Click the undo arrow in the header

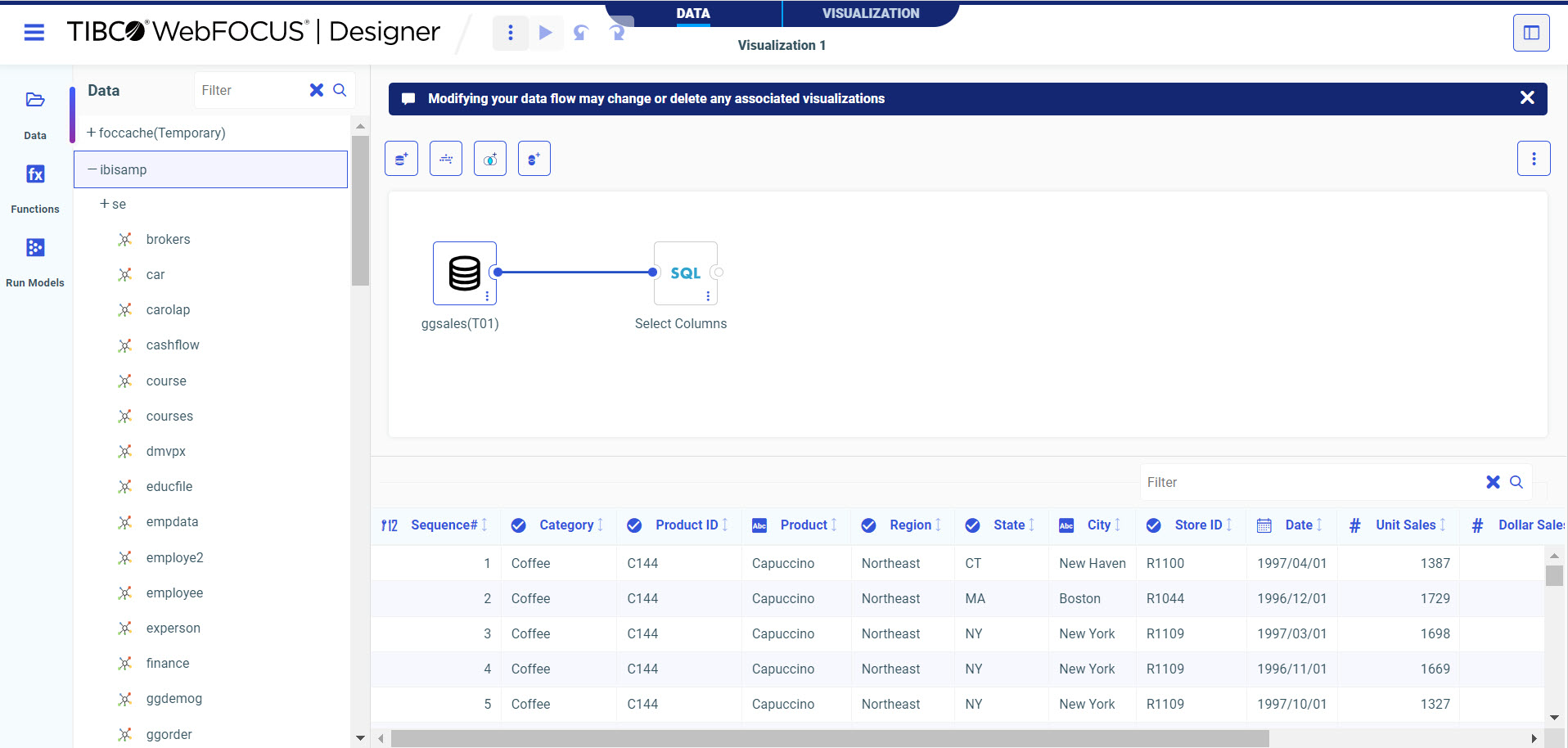[x=581, y=33]
